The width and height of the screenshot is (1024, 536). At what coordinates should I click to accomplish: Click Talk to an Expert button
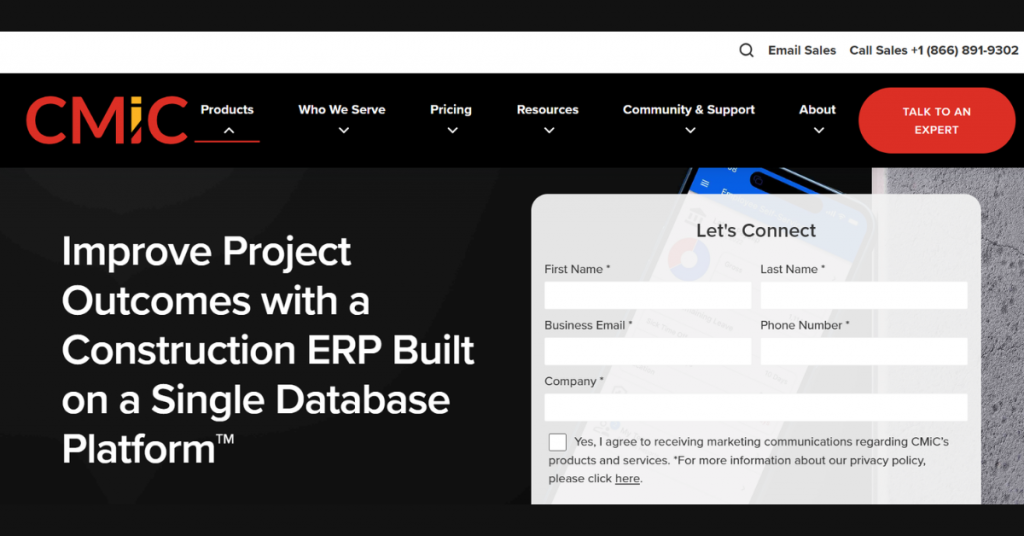tap(936, 121)
